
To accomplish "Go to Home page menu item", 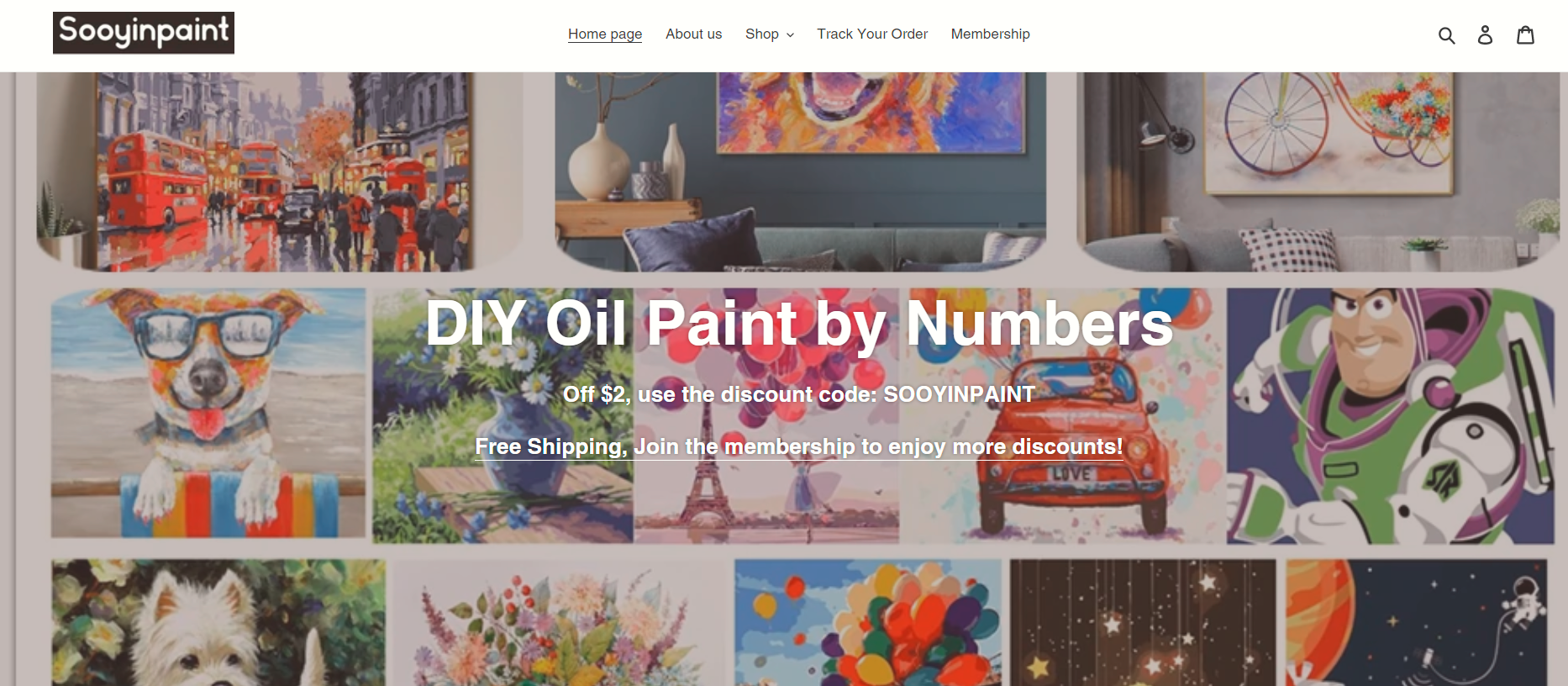I will [605, 34].
